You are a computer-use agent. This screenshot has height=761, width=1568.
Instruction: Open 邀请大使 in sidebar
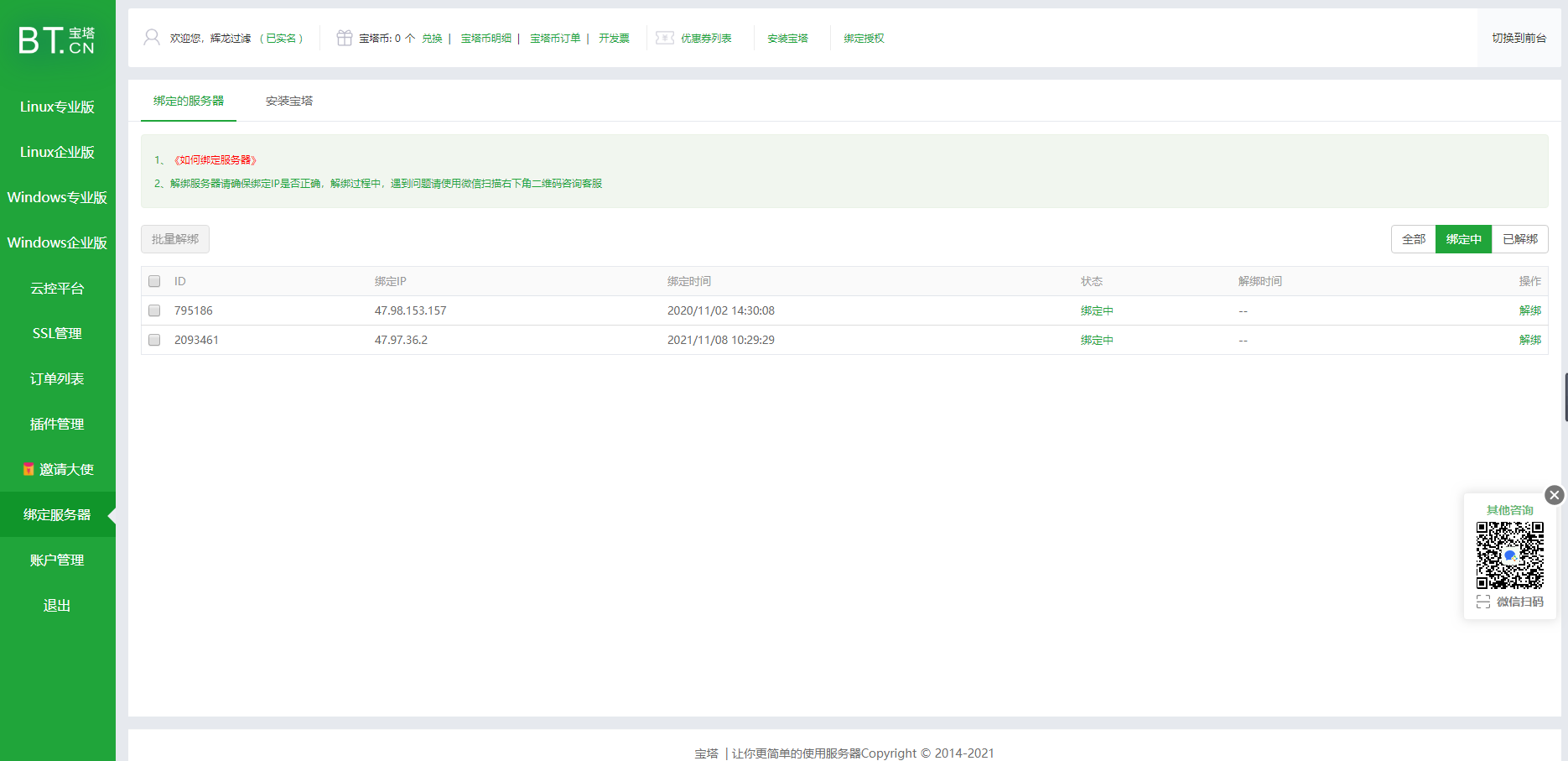click(x=57, y=469)
